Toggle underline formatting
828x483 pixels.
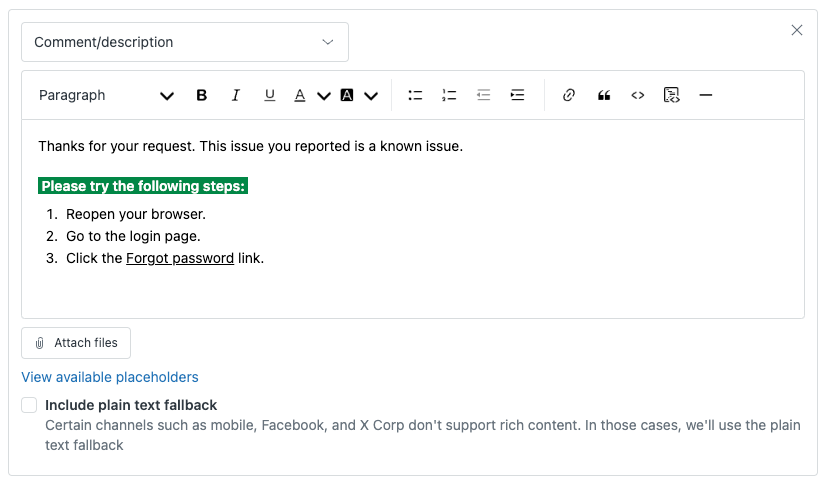coord(269,95)
